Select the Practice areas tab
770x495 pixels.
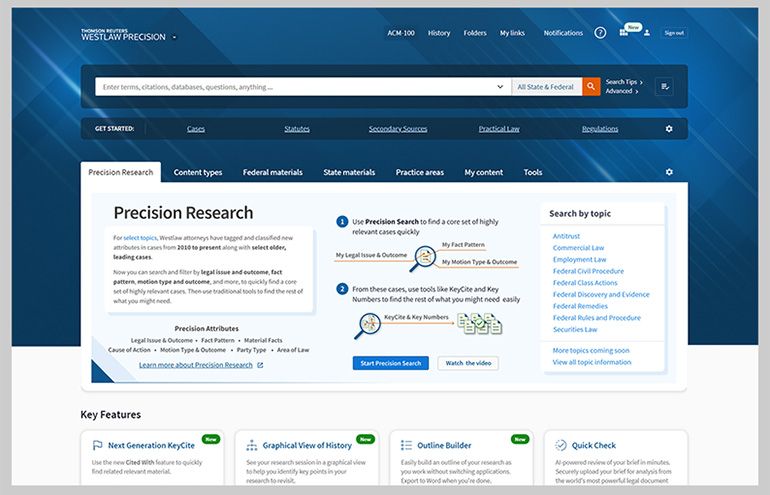click(419, 172)
